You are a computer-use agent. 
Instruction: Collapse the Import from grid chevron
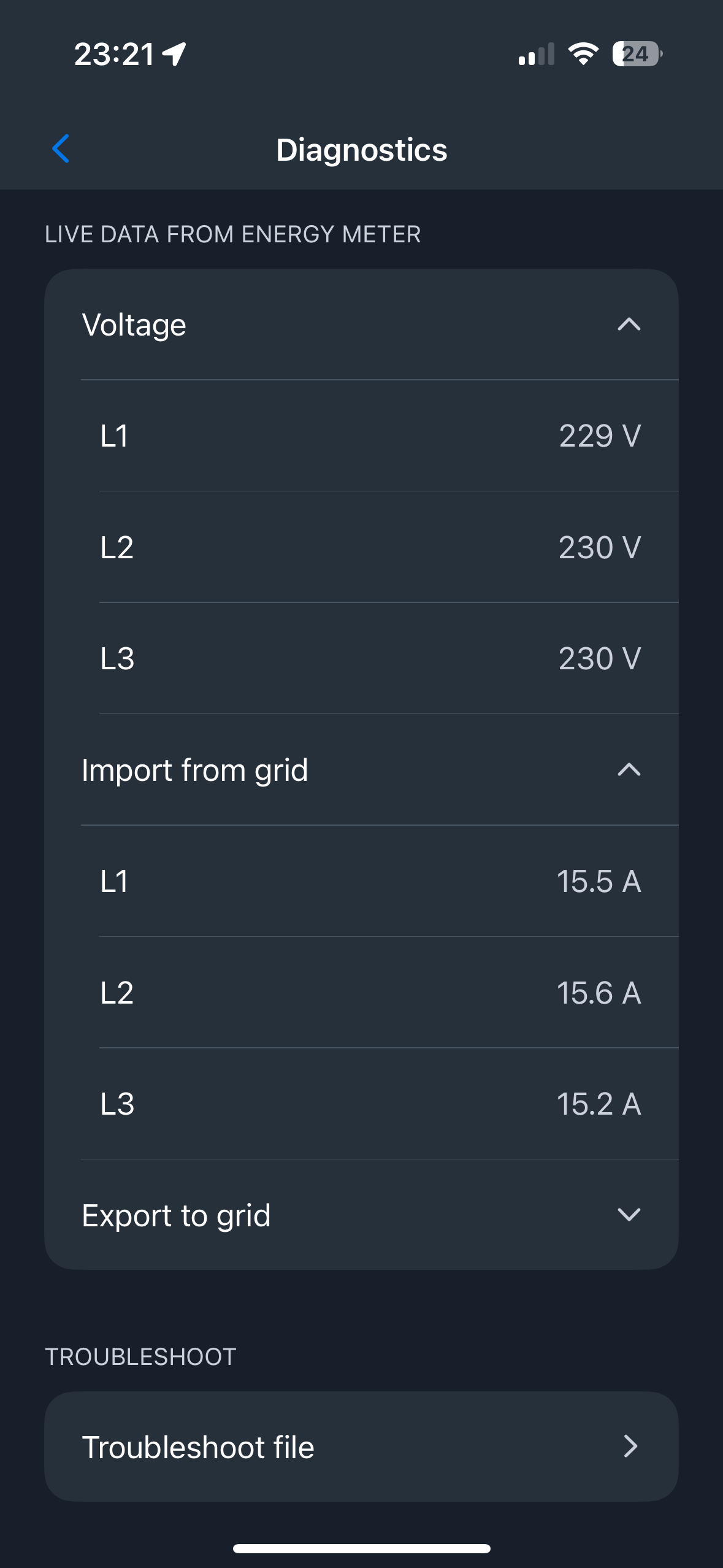pos(629,769)
